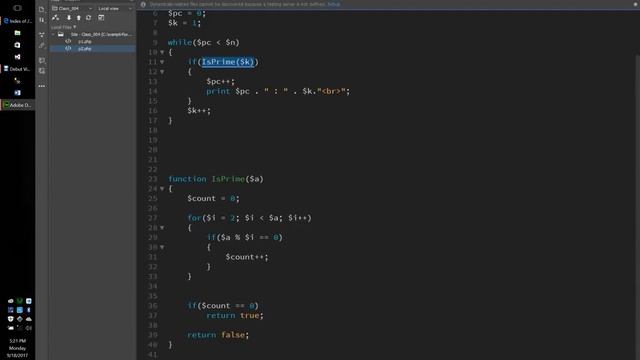Click the network tray icon
Viewport: 640px width, 360px height.
[20, 328]
